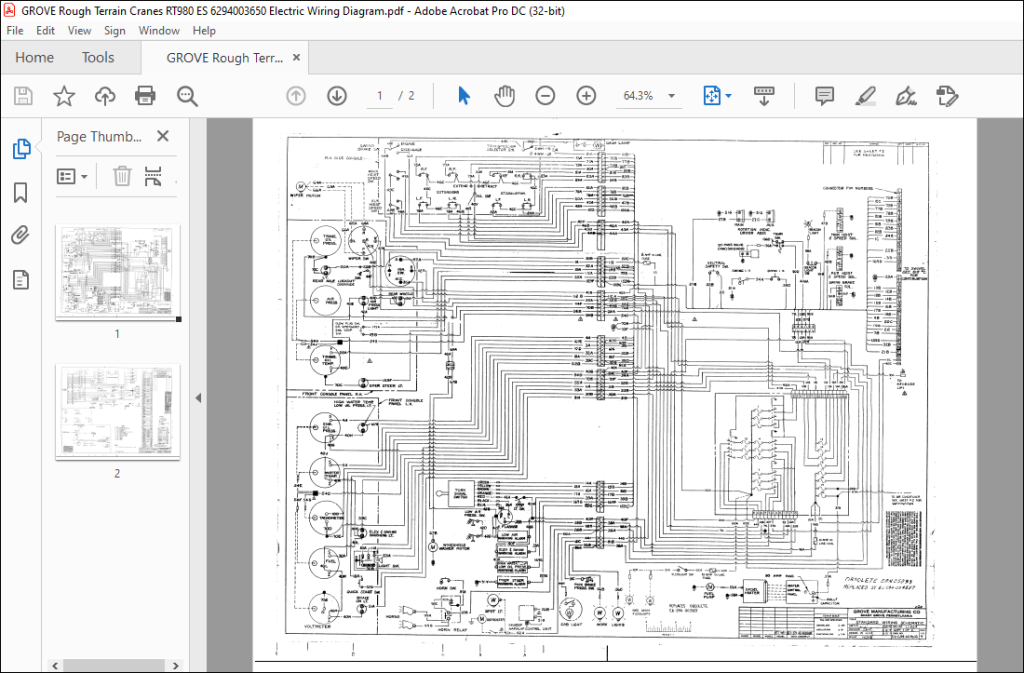Open the find text magnifier tool
The width and height of the screenshot is (1024, 673).
(x=187, y=97)
